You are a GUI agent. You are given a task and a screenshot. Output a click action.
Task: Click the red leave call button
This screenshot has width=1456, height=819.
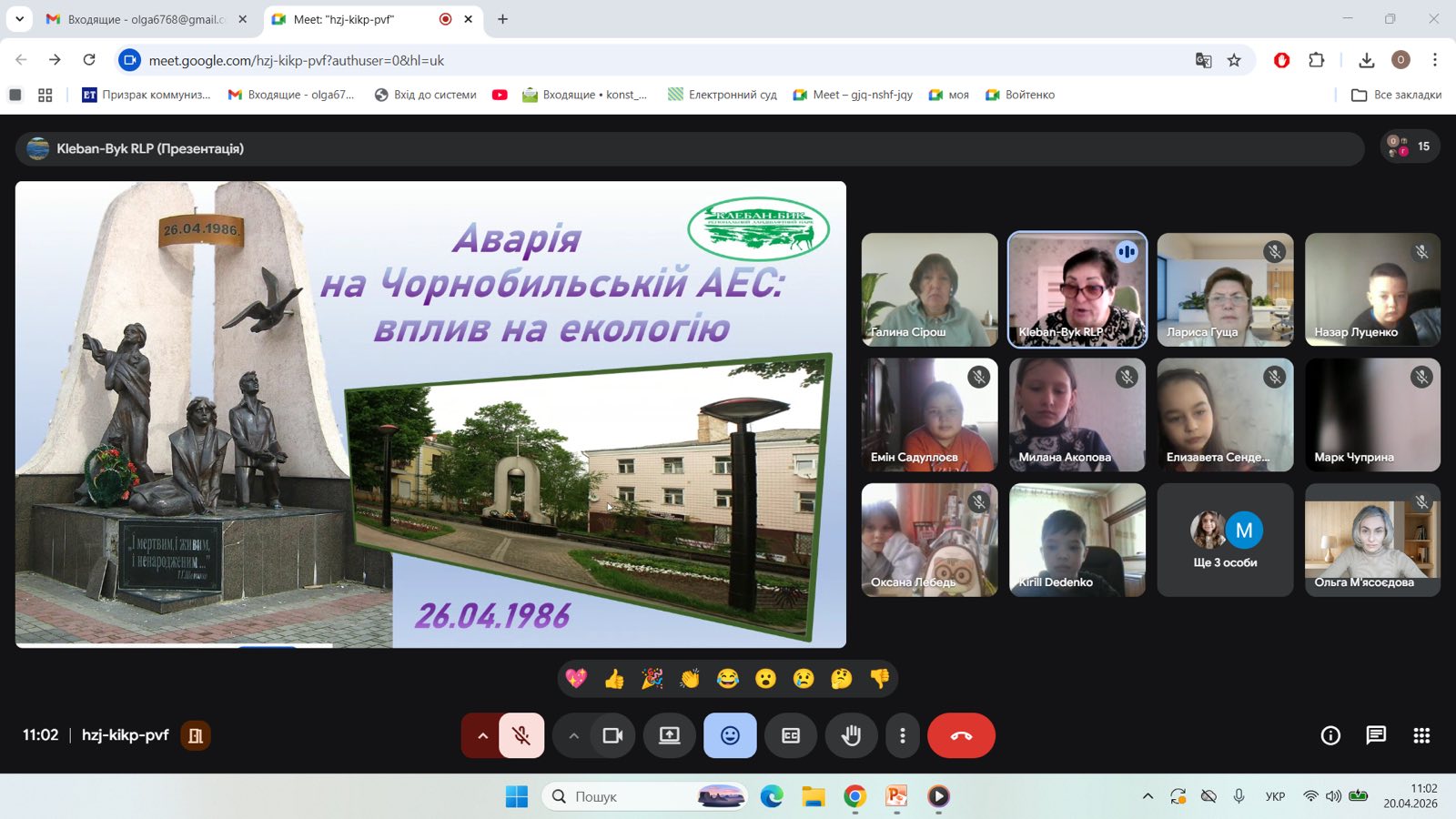961,735
